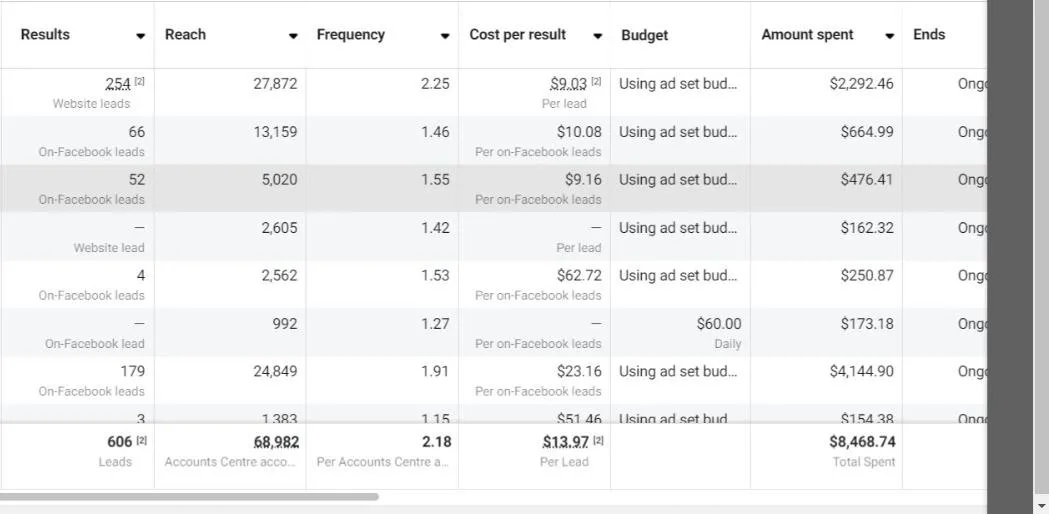Image resolution: width=1049 pixels, height=514 pixels.
Task: Click the 66 on-Facebook leads result cell
Action: (x=136, y=132)
